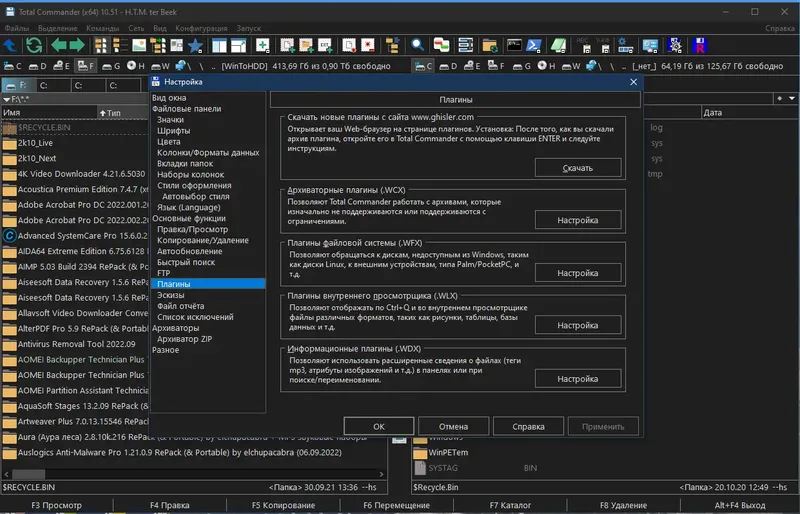Select drive H disc in right drive bar
The width and height of the screenshot is (800, 514).
546,66
